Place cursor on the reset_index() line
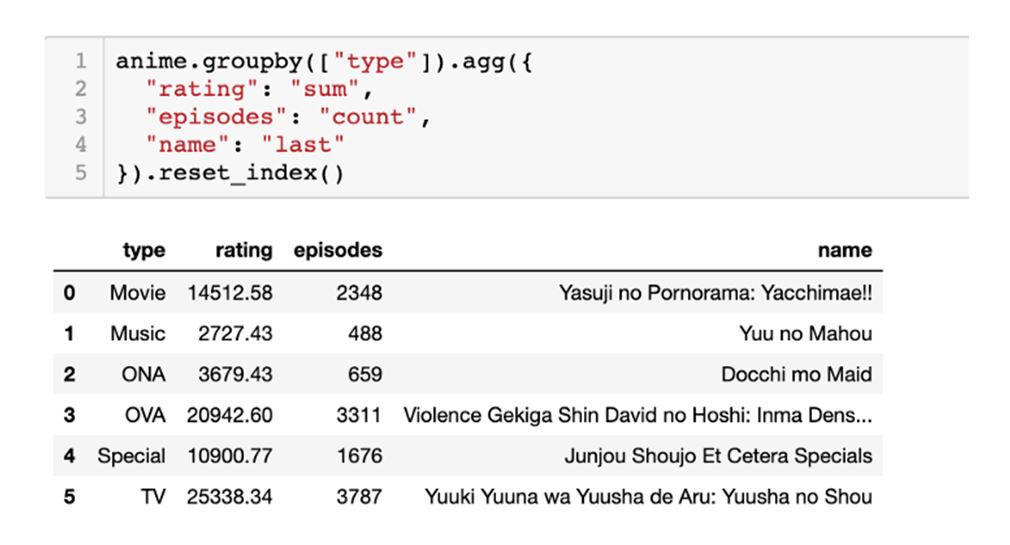Screen dimensions: 1010x545 tap(230, 172)
